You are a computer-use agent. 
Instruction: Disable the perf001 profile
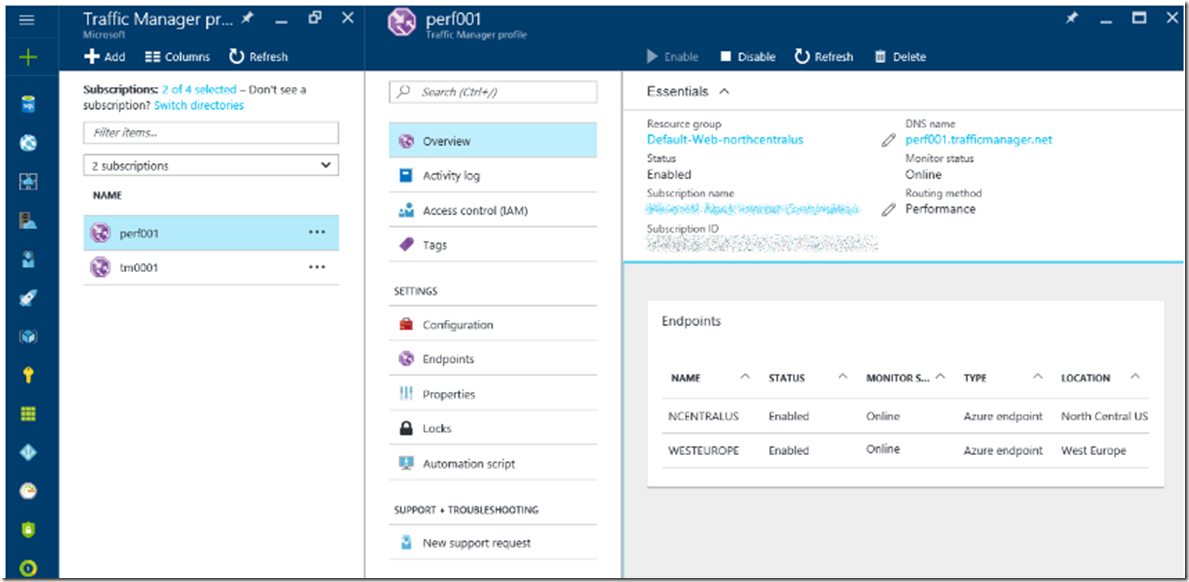(x=747, y=57)
